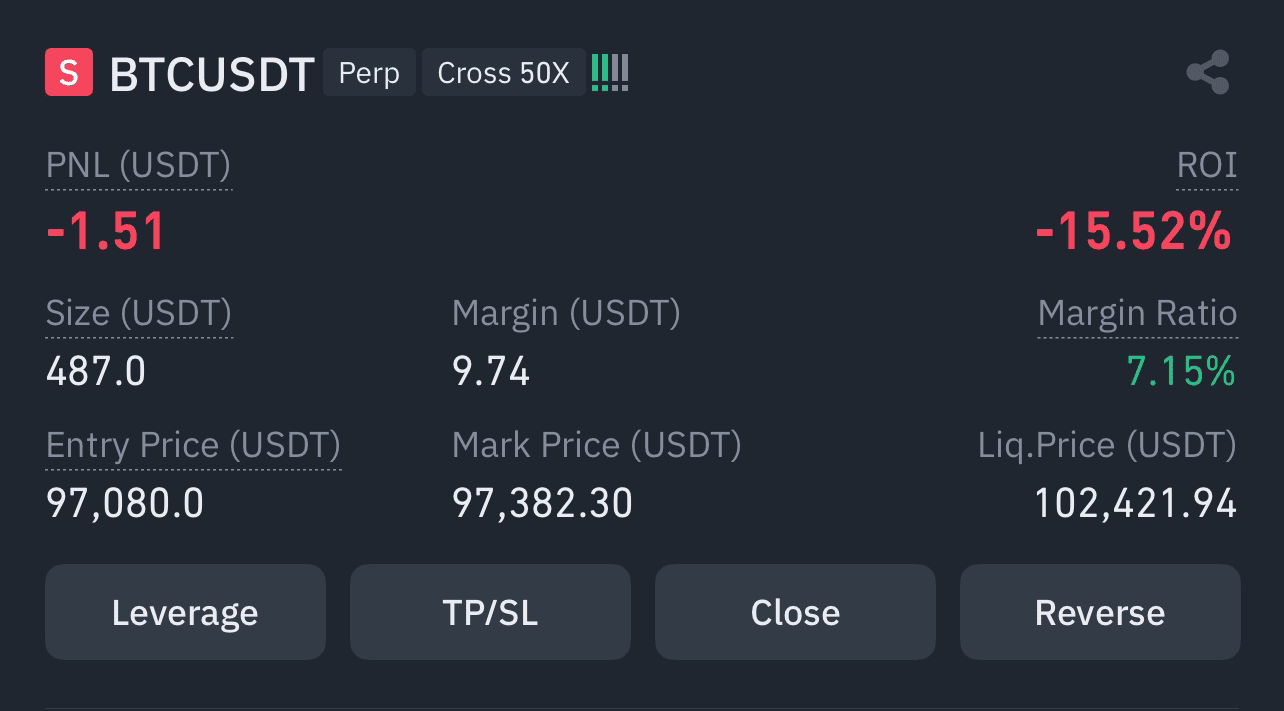The width and height of the screenshot is (1284, 711).
Task: Set TP/SL for the position
Action: click(490, 612)
